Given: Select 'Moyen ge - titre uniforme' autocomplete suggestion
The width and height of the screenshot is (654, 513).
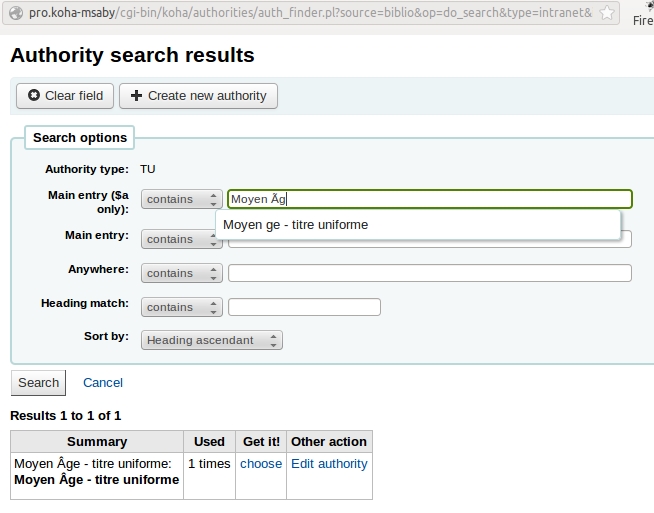Looking at the screenshot, I should coord(296,225).
